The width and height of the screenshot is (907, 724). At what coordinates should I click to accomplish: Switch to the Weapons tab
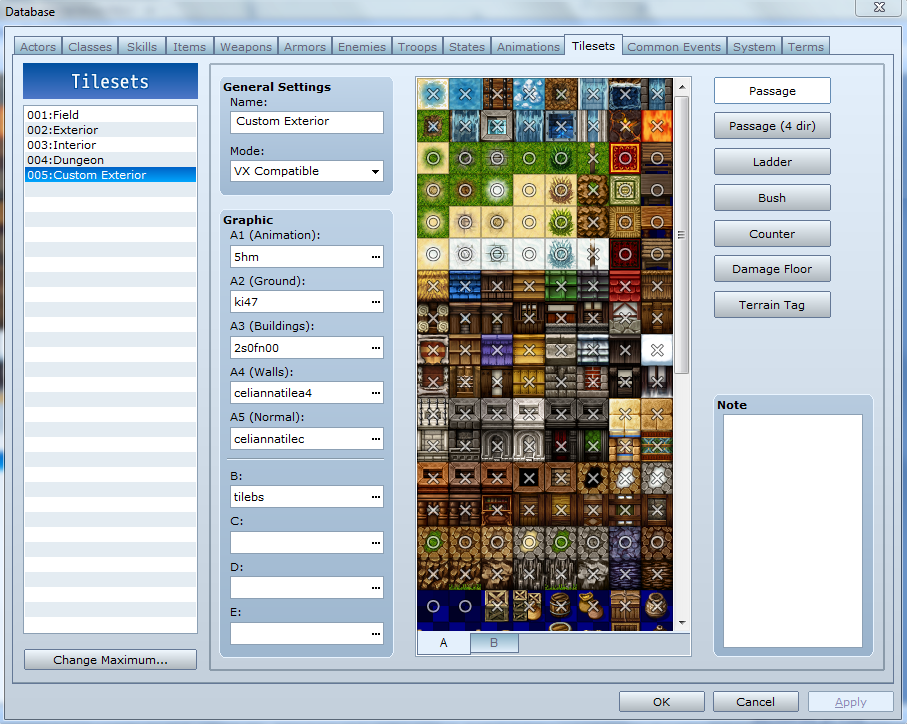point(246,47)
